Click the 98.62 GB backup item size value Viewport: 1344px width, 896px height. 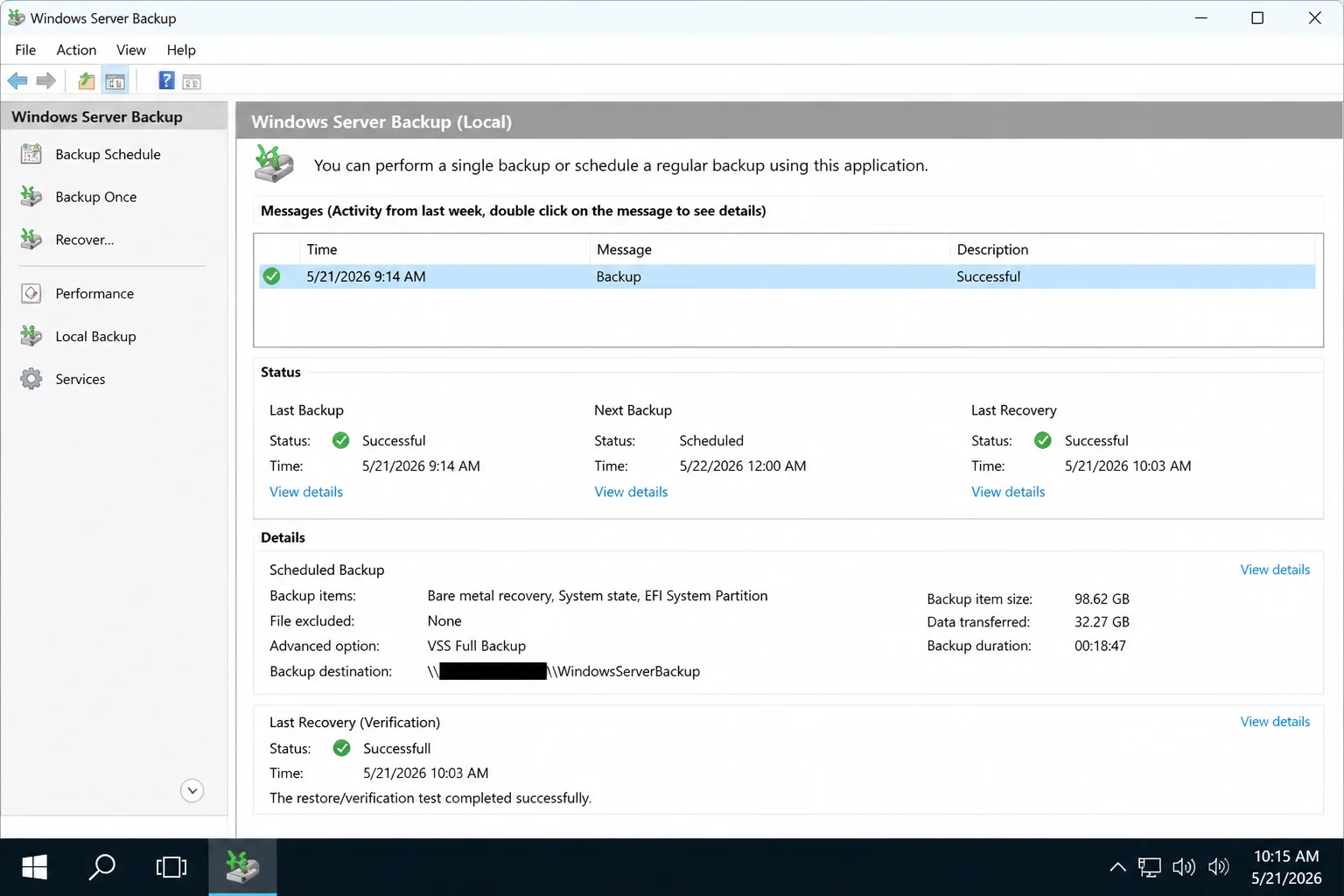pyautogui.click(x=1102, y=599)
